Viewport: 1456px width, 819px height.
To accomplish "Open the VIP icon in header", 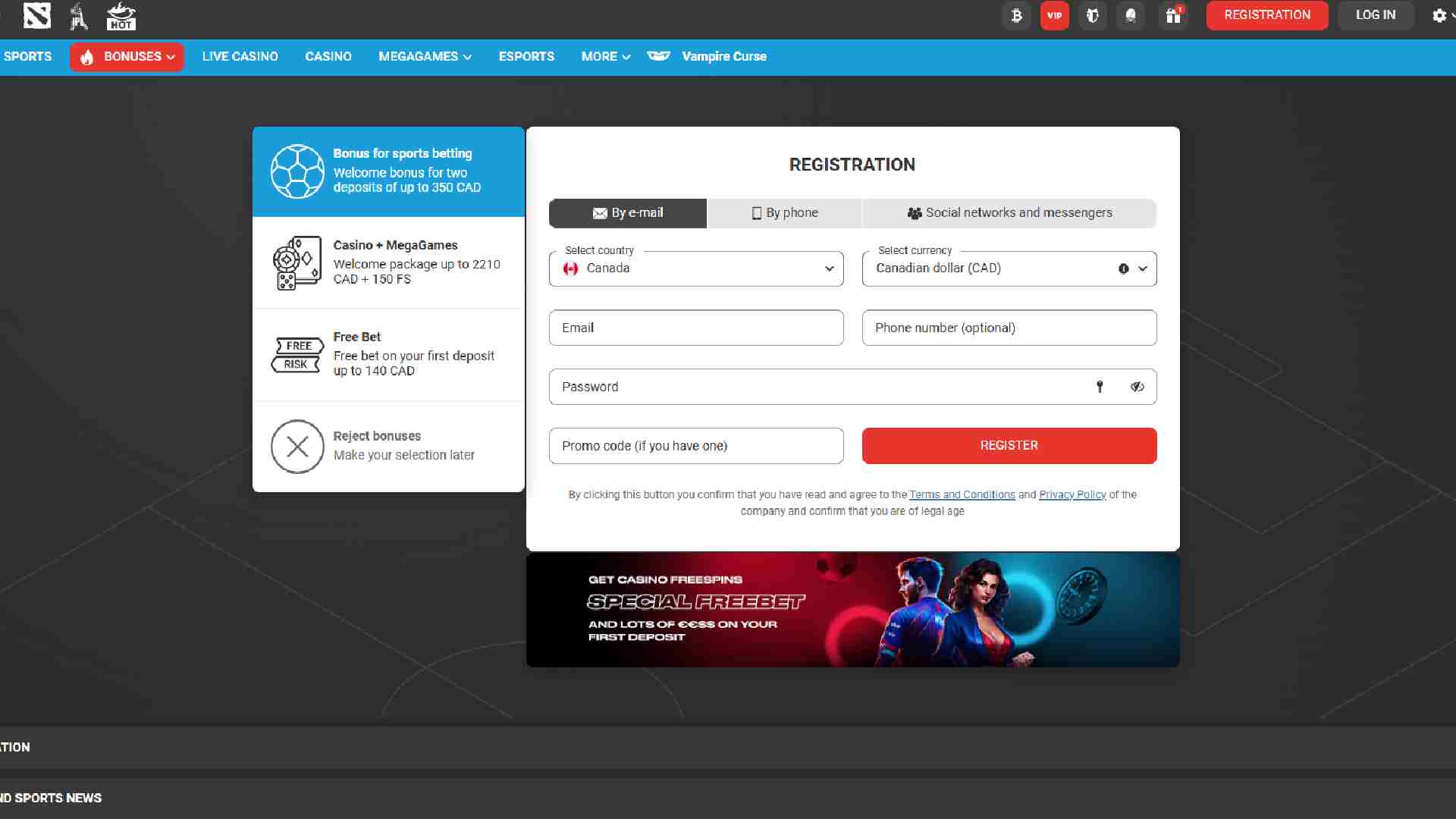I will click(x=1054, y=15).
